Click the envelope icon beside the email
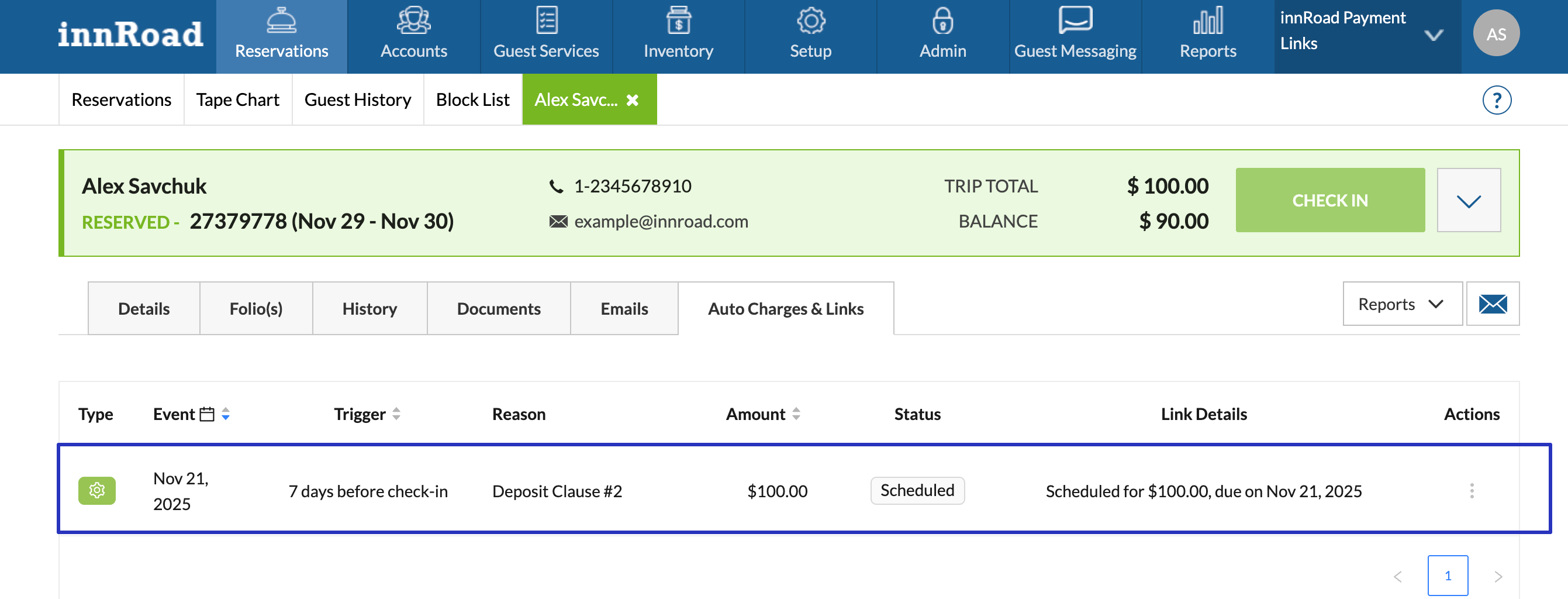Screen dimensions: 1568x599 click(x=558, y=222)
